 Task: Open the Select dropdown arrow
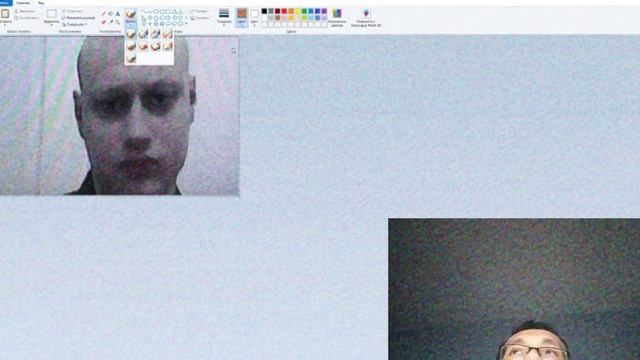click(x=51, y=24)
